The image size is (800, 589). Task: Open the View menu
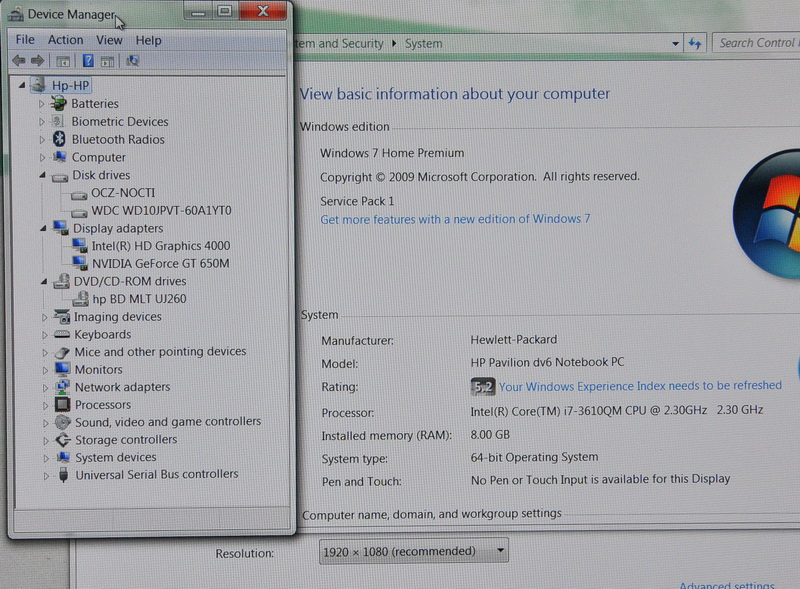(109, 40)
